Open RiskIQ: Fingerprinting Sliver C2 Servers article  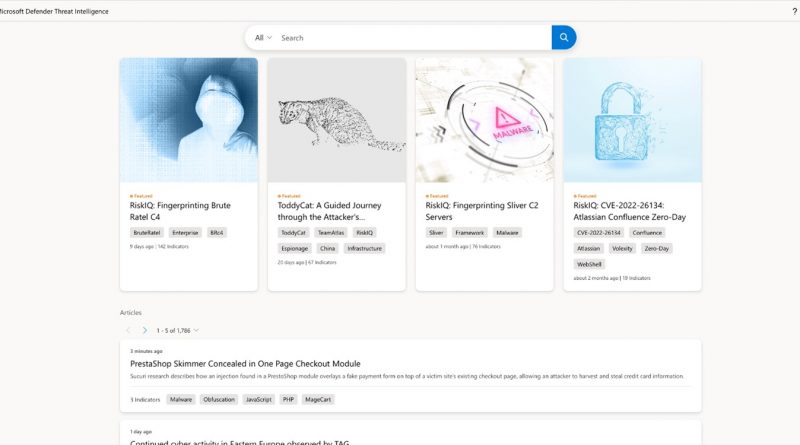click(x=482, y=211)
